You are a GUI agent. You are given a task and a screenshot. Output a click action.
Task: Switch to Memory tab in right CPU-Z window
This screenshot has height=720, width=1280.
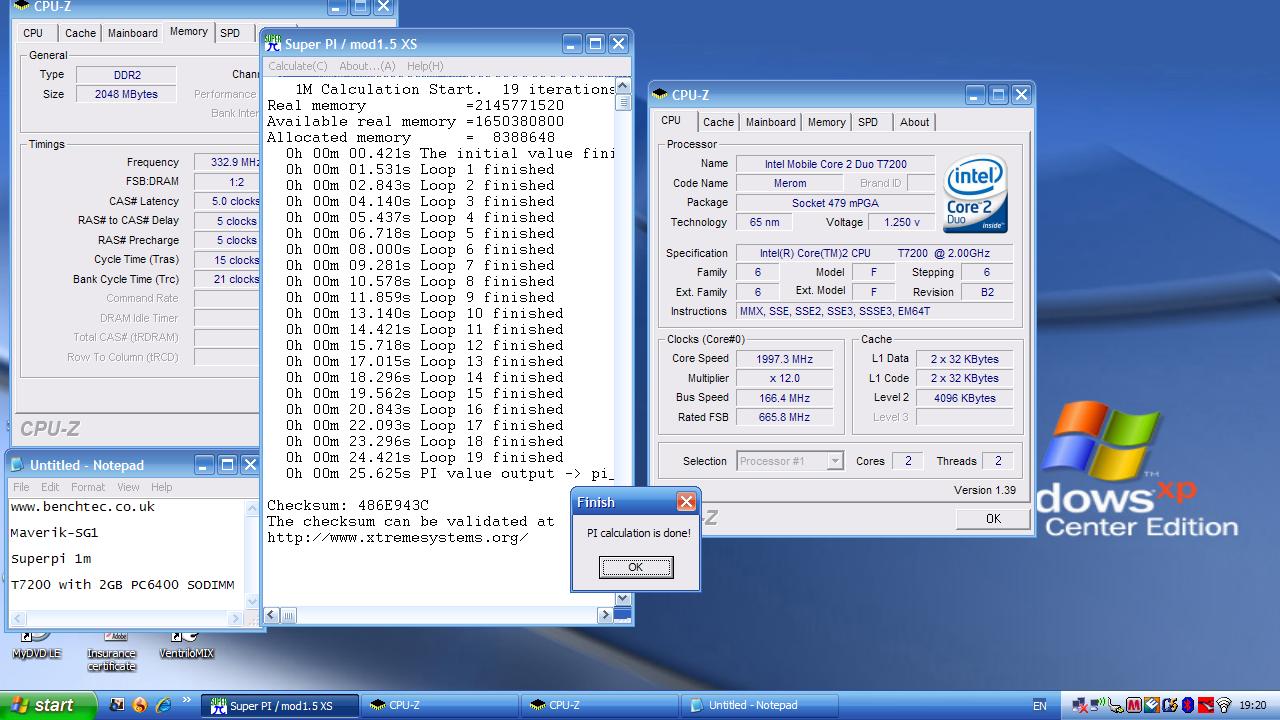click(826, 122)
